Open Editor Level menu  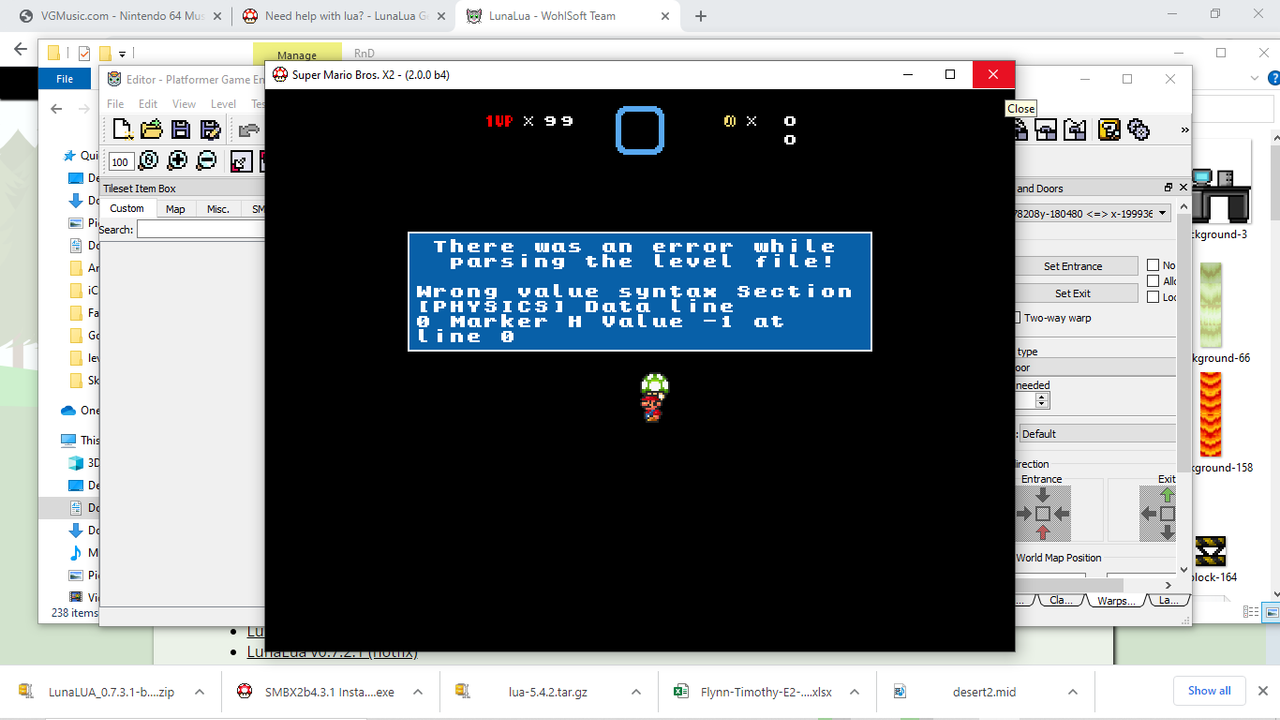pos(223,104)
